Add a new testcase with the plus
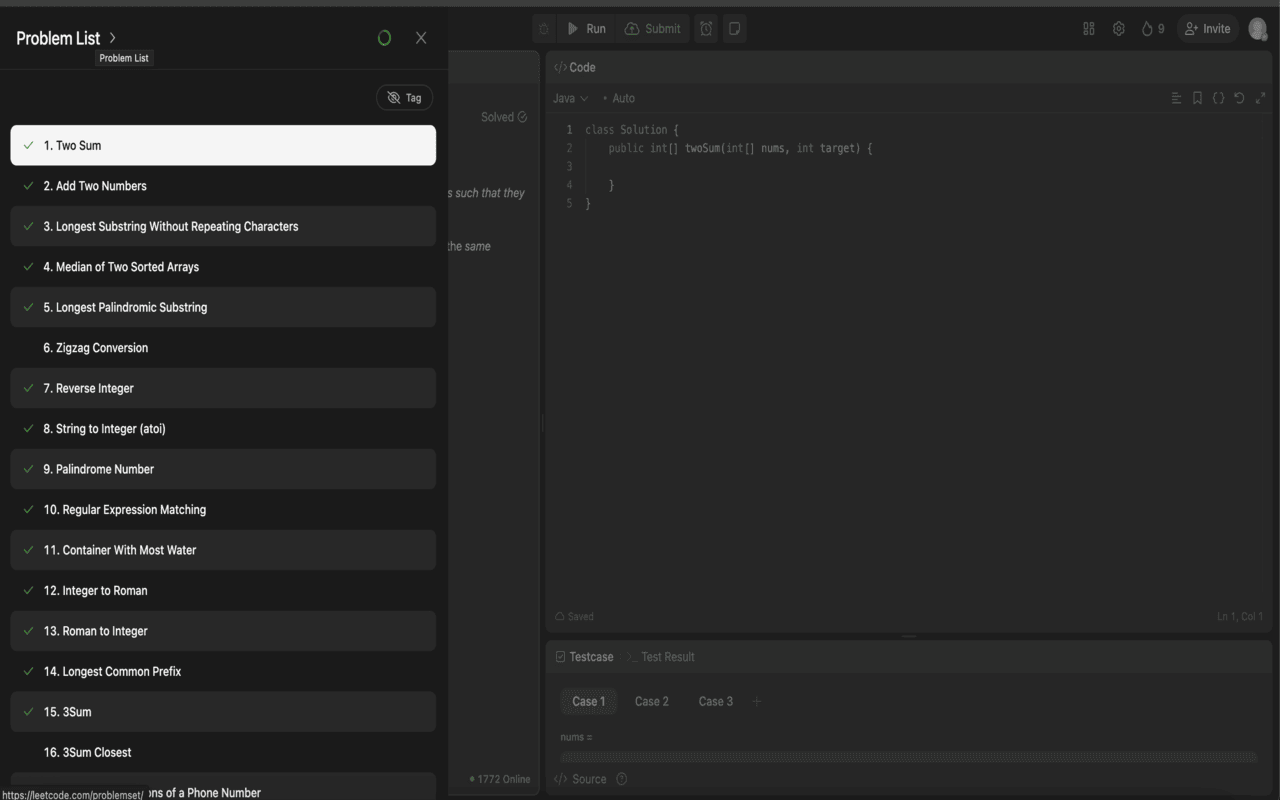This screenshot has width=1280, height=800. 757,701
